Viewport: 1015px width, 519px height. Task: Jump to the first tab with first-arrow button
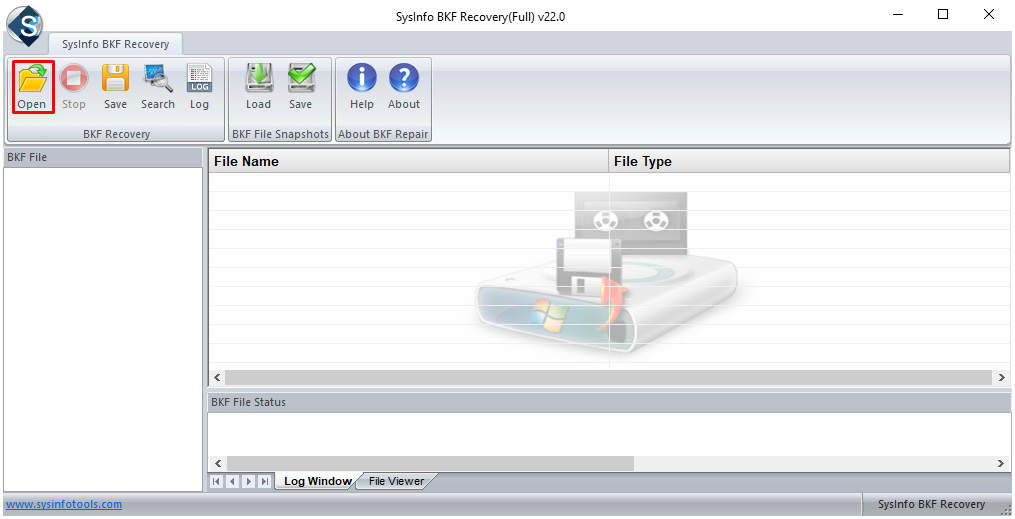pos(216,481)
